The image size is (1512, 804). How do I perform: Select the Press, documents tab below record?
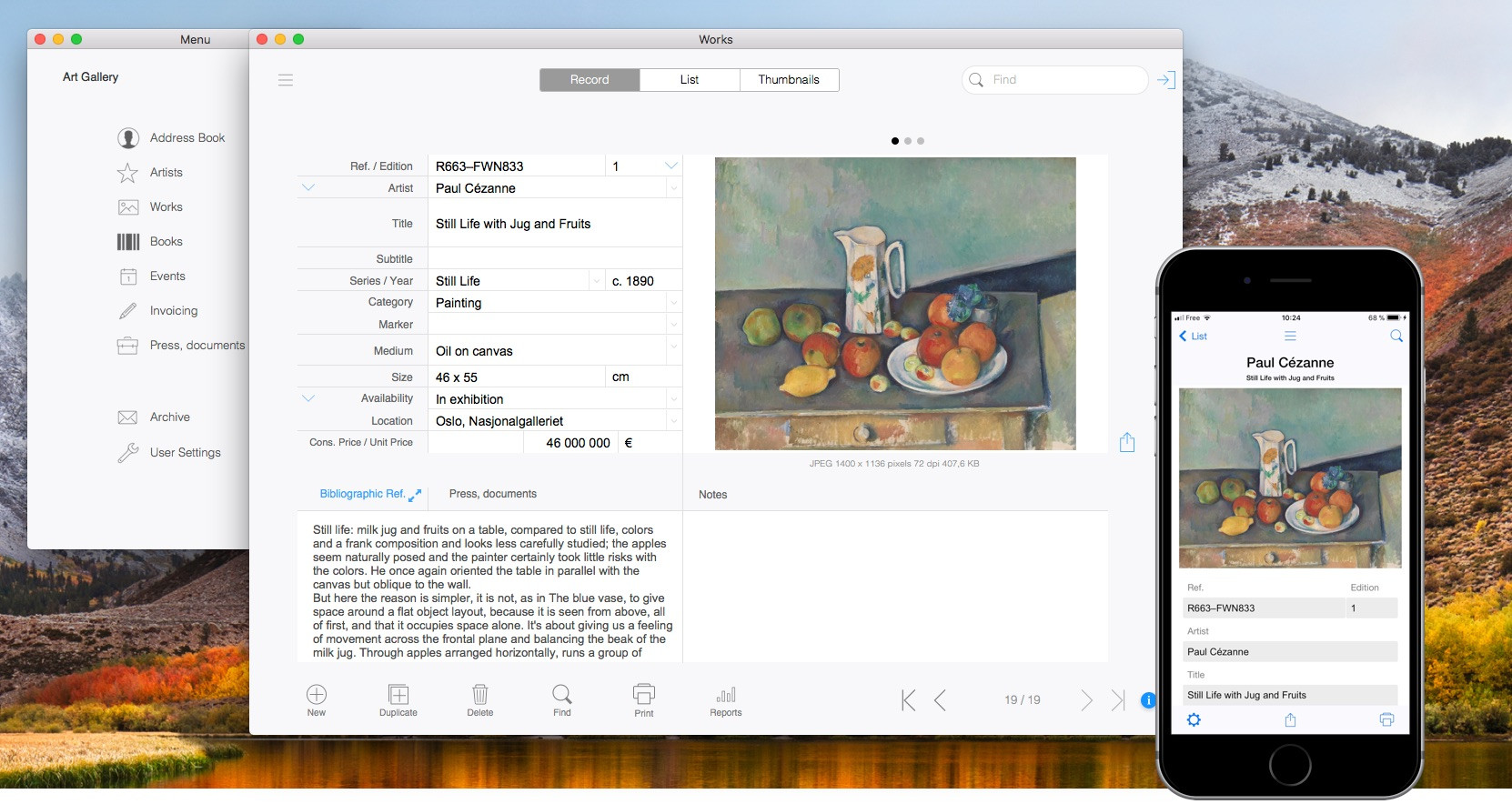(493, 494)
